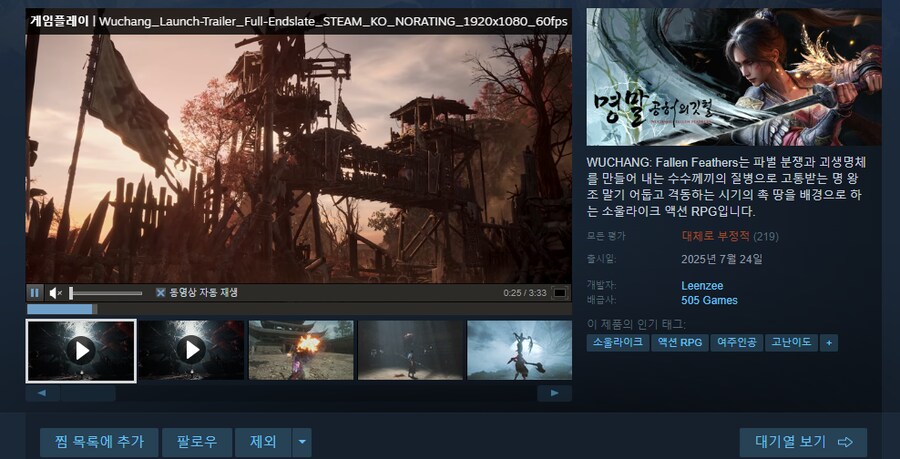Image resolution: width=900 pixels, height=459 pixels.
Task: View the dark hall screenshot thumbnail
Action: pos(410,350)
